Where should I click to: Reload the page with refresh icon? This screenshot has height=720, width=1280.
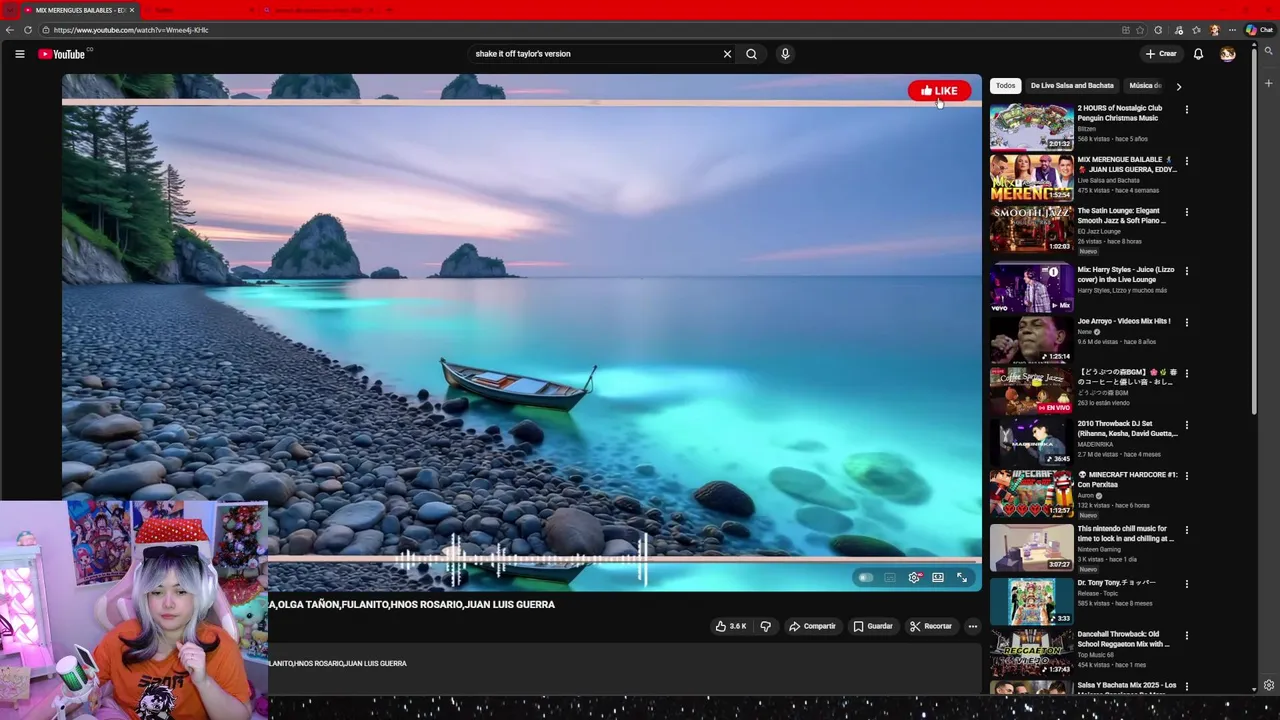coord(28,30)
